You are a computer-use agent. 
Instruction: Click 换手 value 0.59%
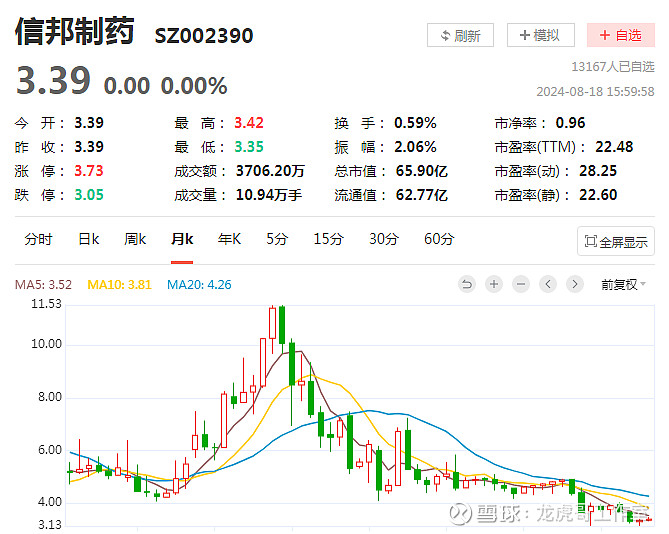pos(415,123)
